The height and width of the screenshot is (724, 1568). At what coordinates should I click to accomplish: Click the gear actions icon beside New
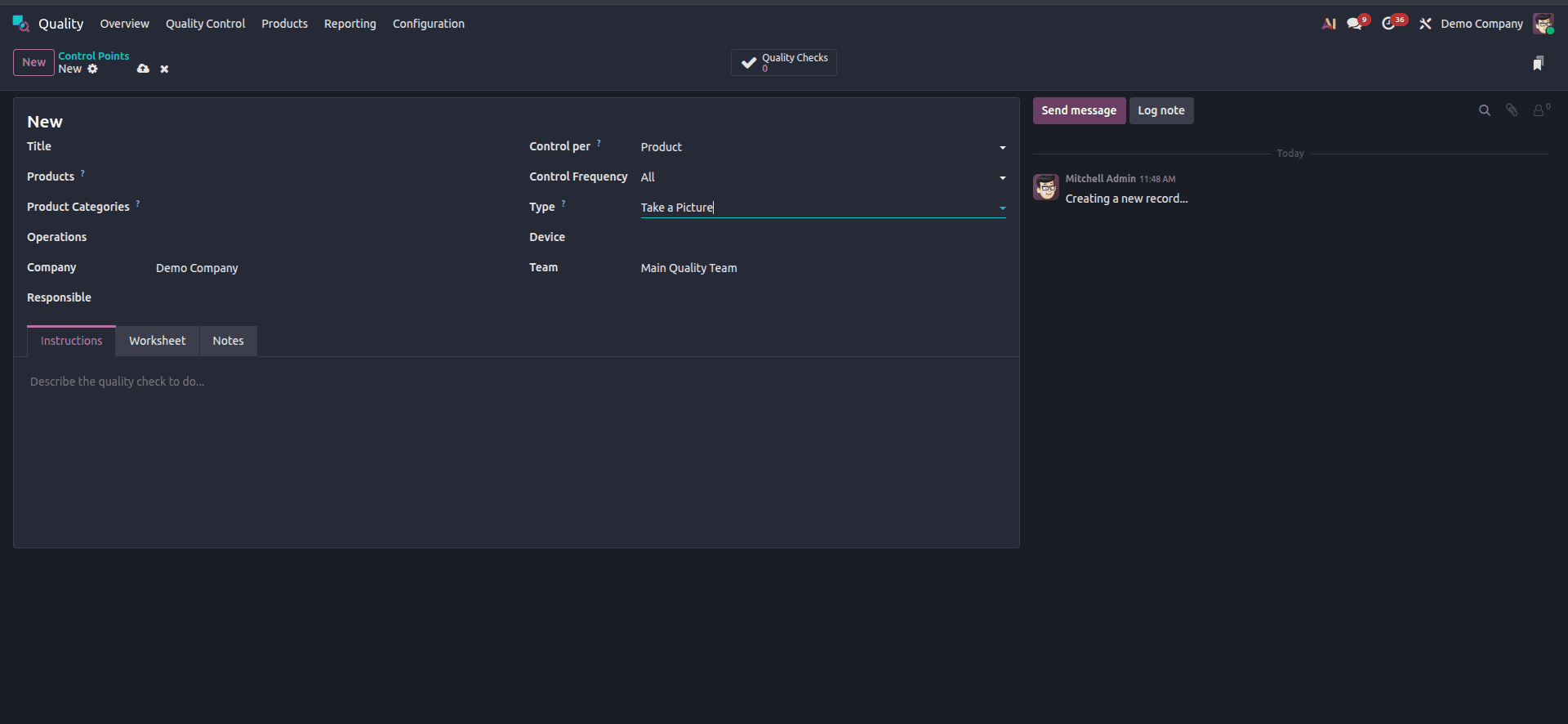coord(92,69)
